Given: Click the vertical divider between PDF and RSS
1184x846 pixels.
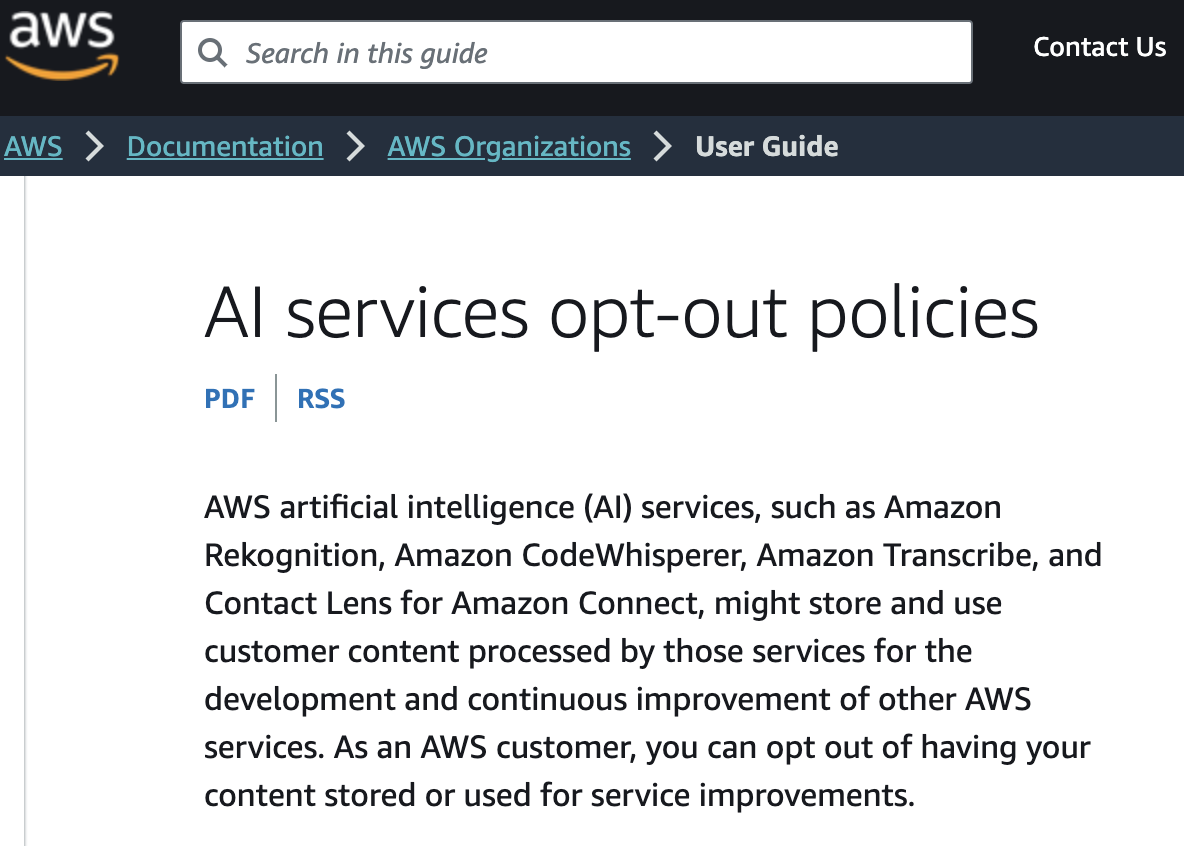Looking at the screenshot, I should point(276,399).
